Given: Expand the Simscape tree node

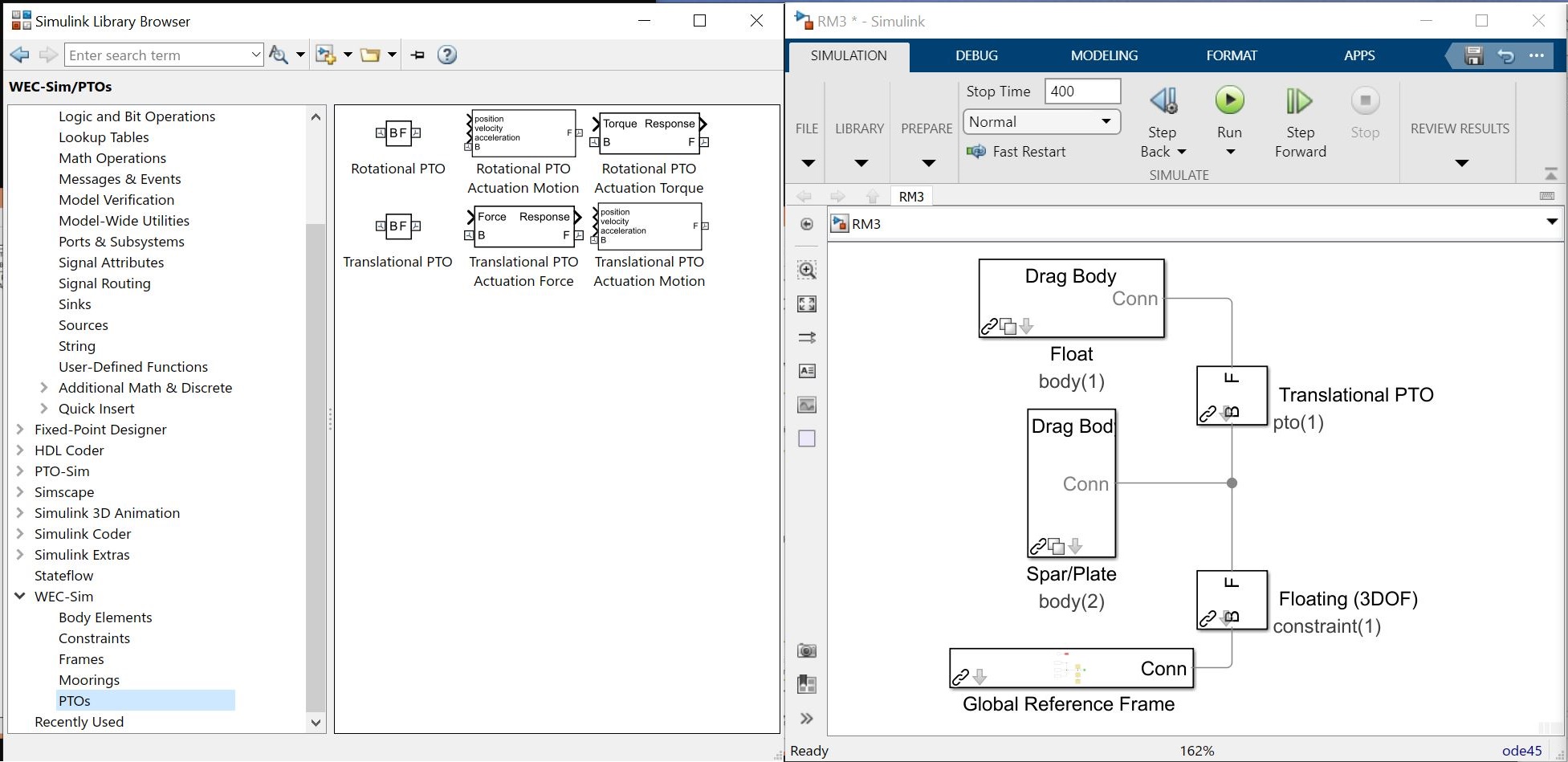Looking at the screenshot, I should click(x=20, y=492).
